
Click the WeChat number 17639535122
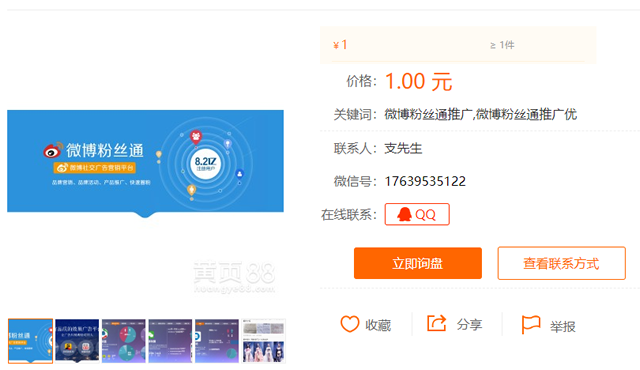coord(425,181)
